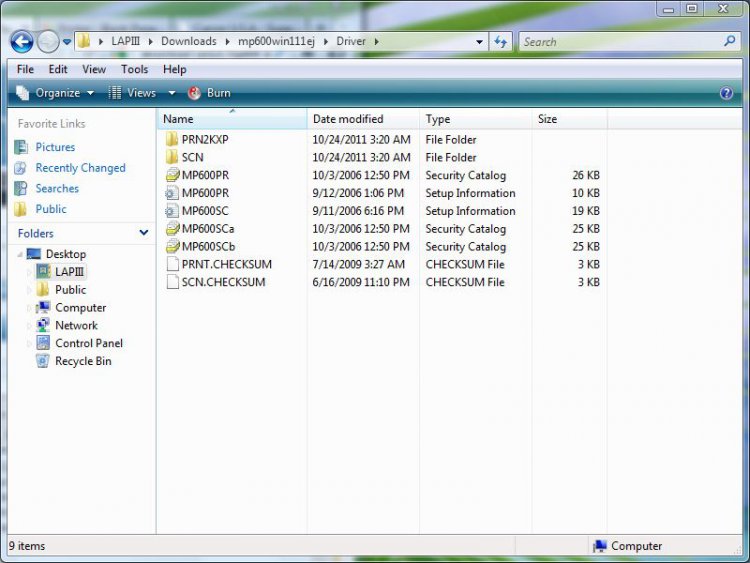Click the Views grid icon
The image size is (750, 563).
[115, 93]
